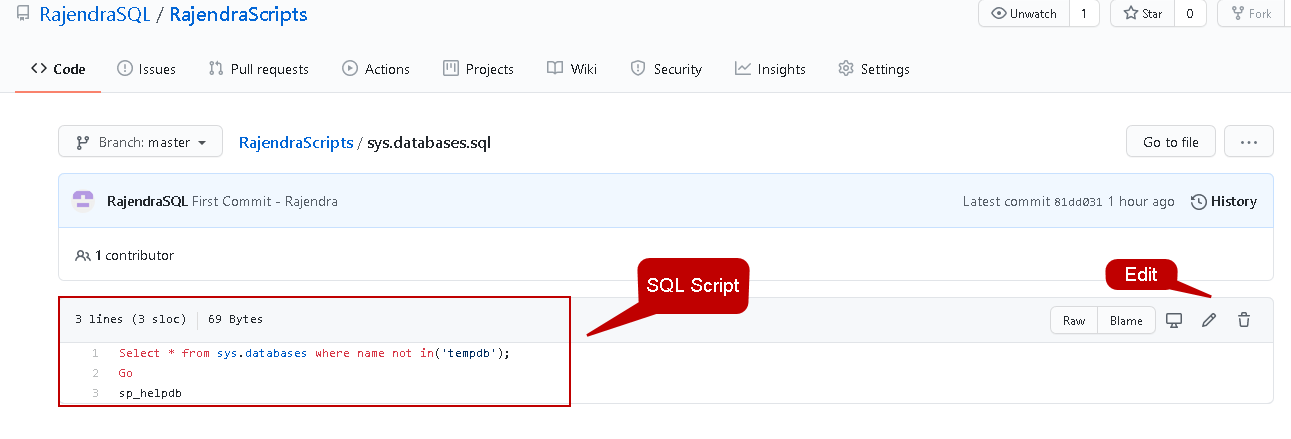
Task: Click the History clock icon
Action: (1199, 201)
